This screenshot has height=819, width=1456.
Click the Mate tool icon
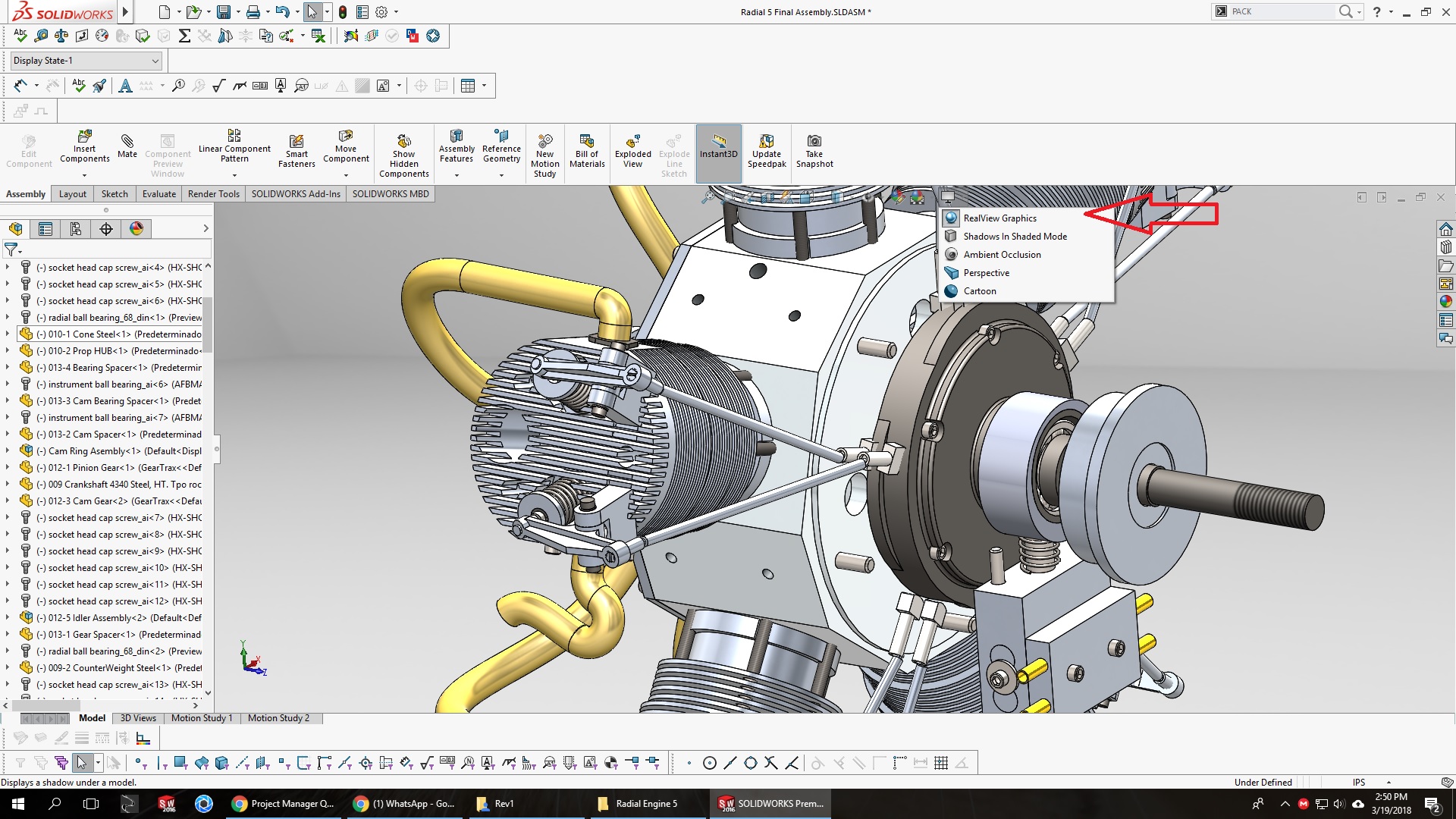(127, 142)
